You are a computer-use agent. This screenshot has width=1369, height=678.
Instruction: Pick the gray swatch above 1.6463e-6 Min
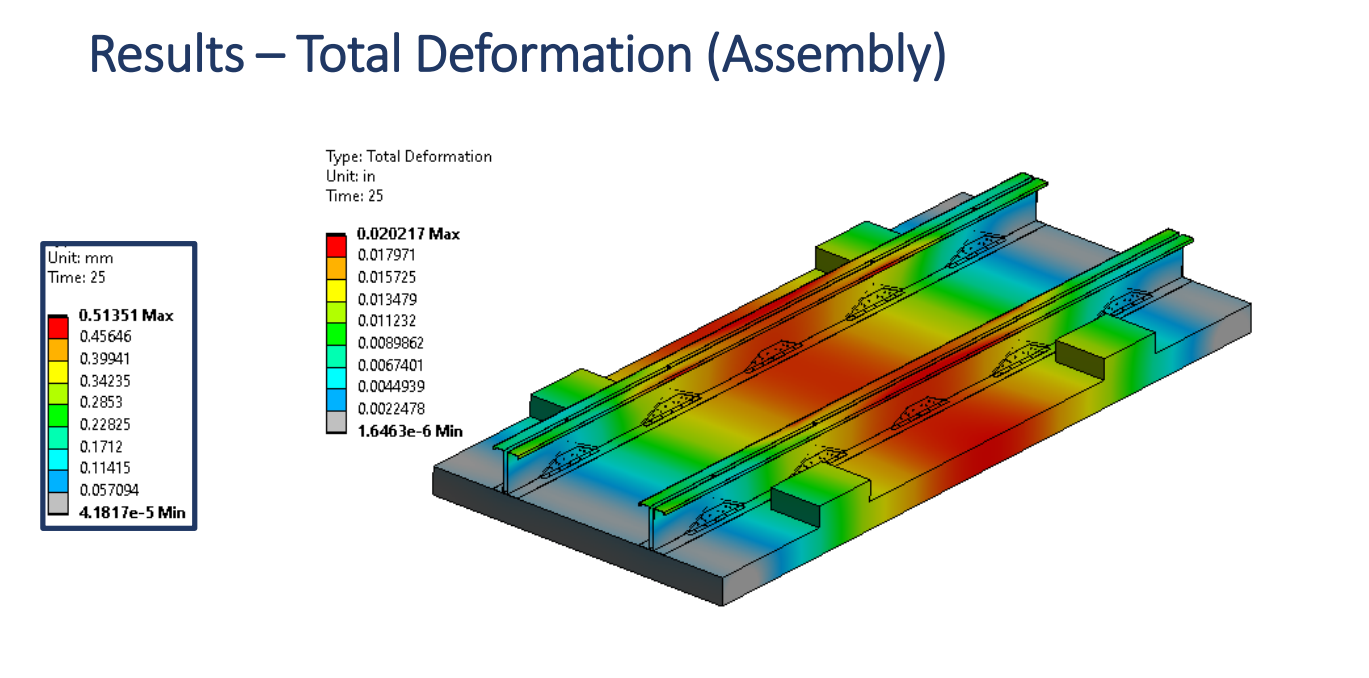click(x=337, y=421)
